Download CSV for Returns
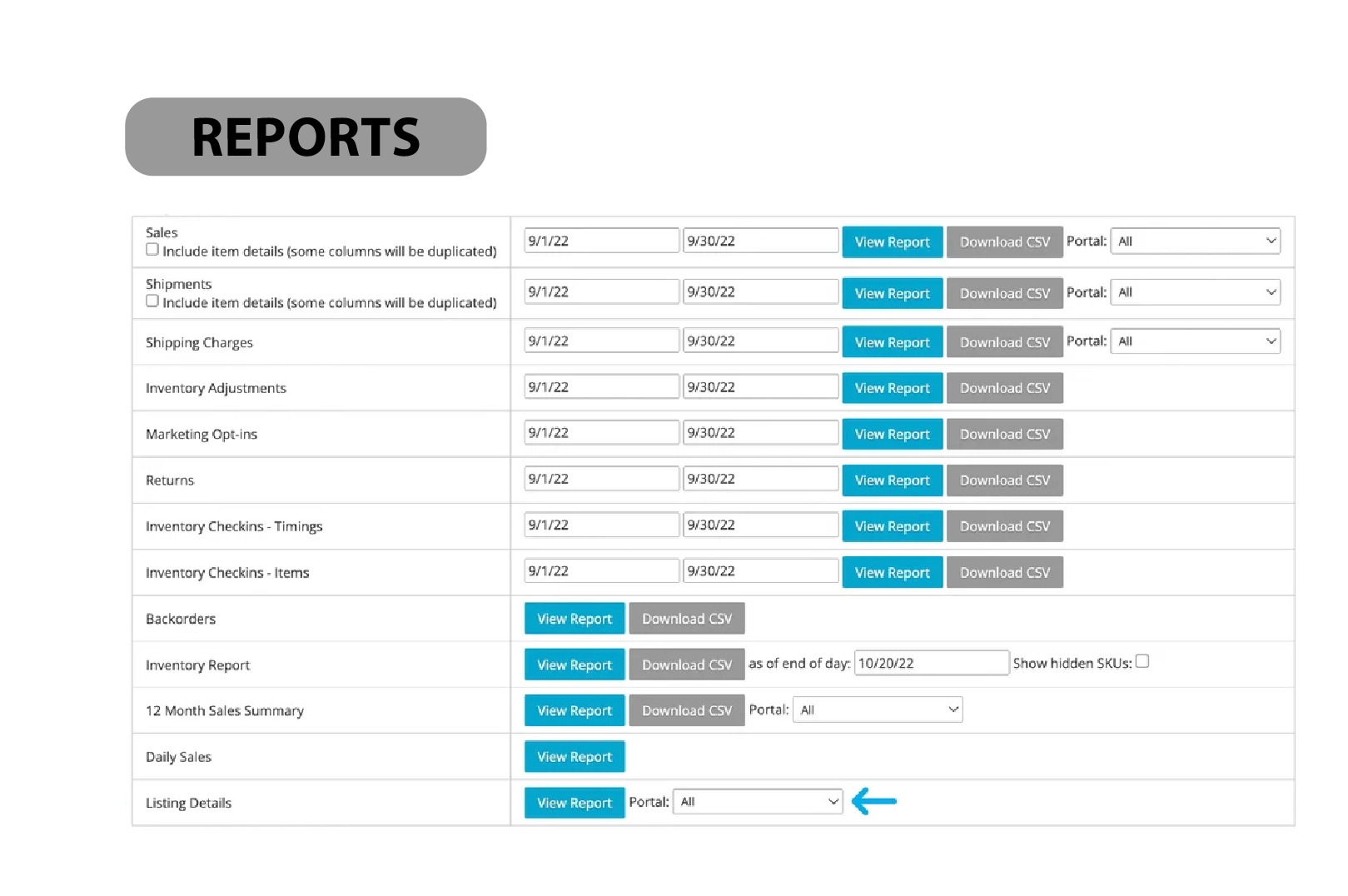The image size is (1348, 896). pos(1005,480)
